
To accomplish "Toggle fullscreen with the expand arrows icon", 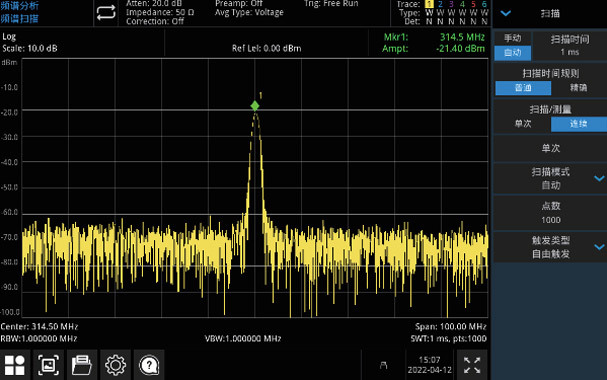I will coord(472,365).
